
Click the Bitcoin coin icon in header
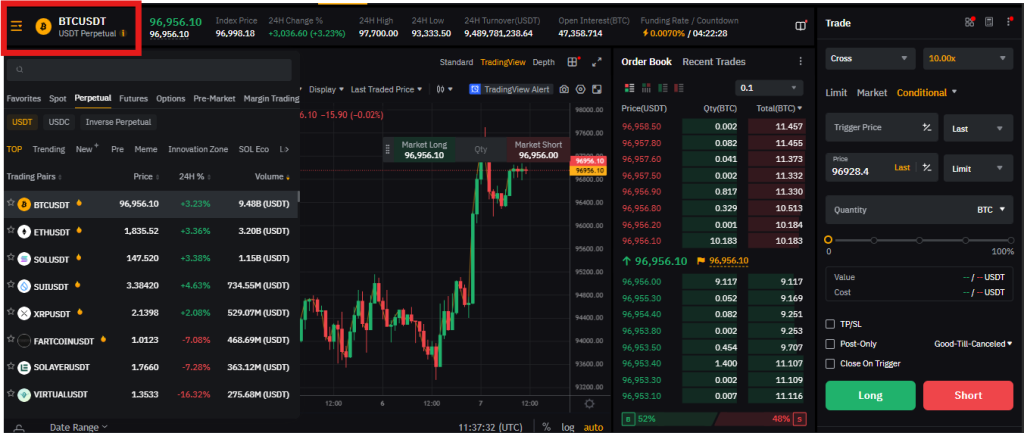[44, 27]
